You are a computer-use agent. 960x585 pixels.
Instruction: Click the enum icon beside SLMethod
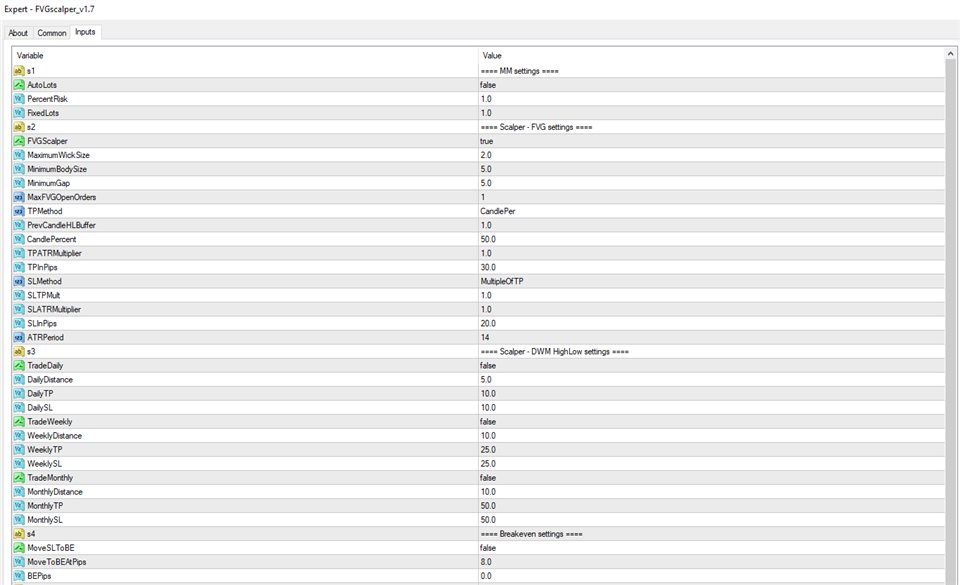coord(19,281)
